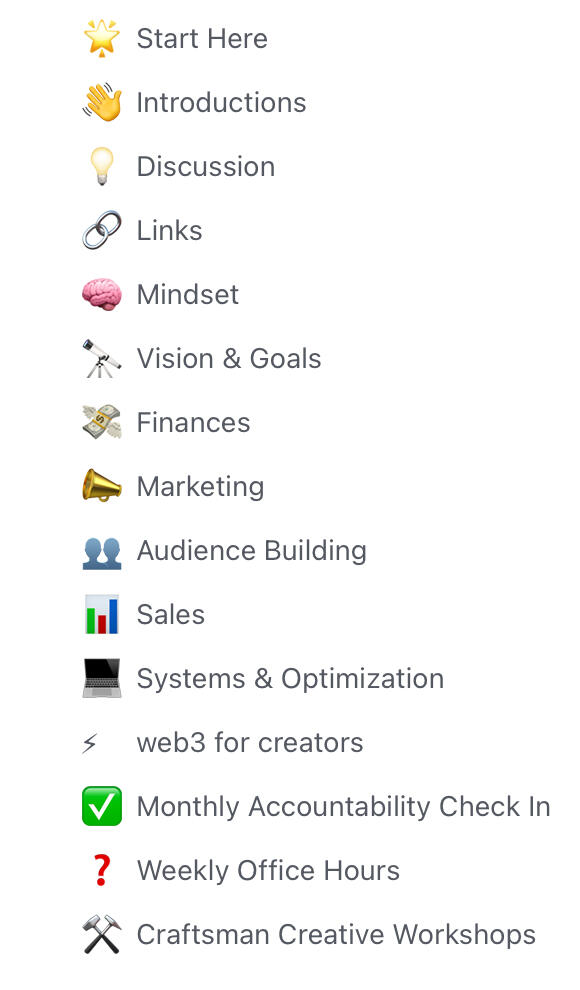Select web3 for creators

tap(250, 742)
